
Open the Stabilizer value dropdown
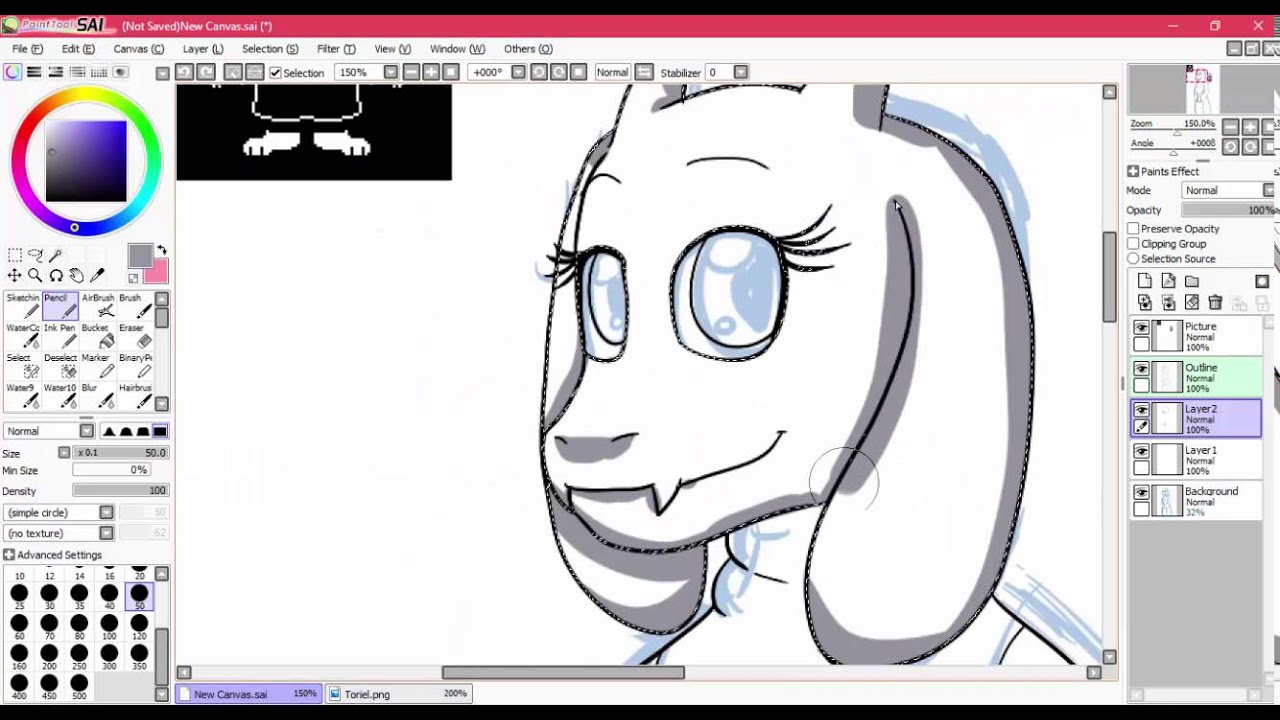pos(741,72)
